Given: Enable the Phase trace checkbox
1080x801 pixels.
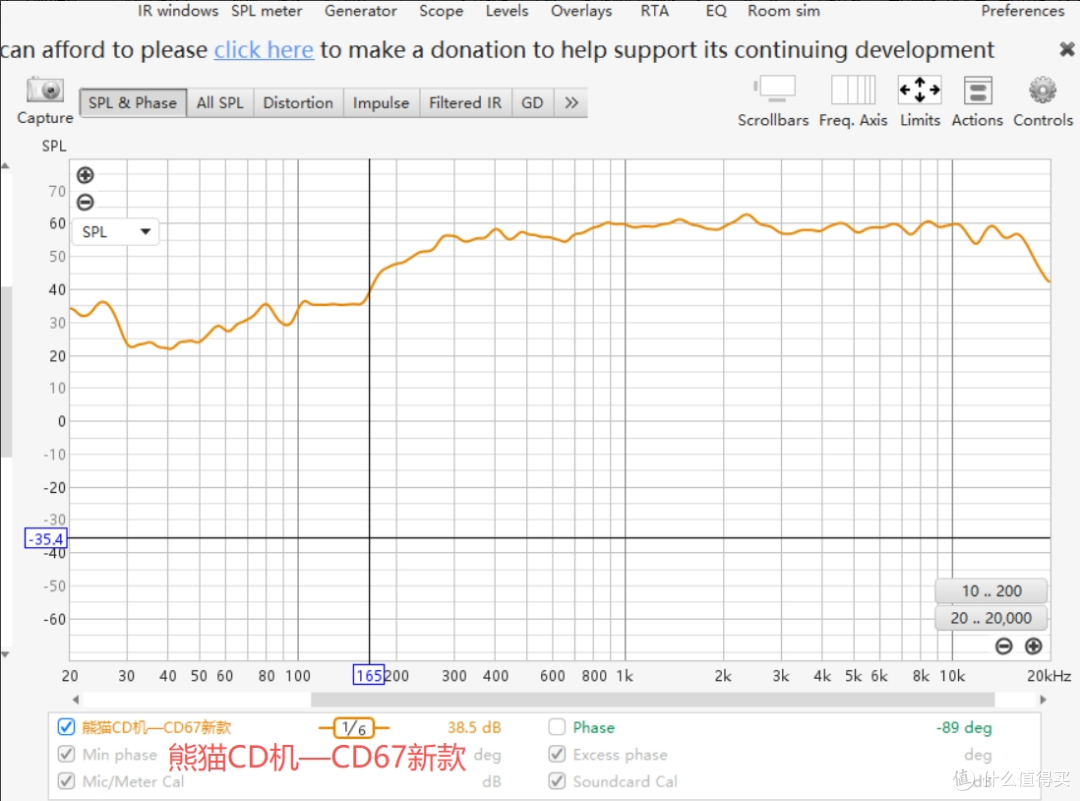Looking at the screenshot, I should coord(557,727).
